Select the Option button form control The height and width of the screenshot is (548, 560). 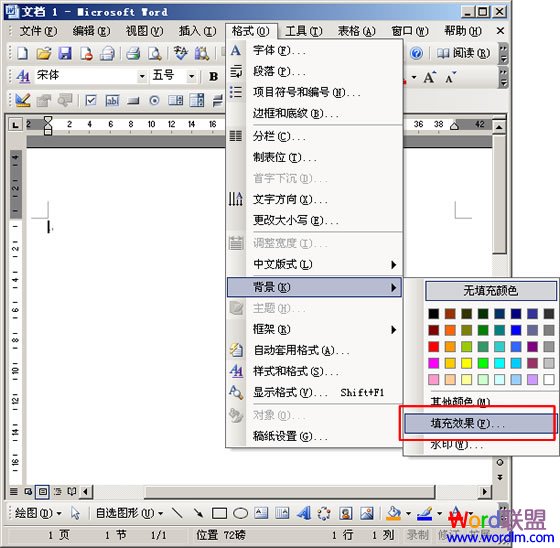point(154,101)
